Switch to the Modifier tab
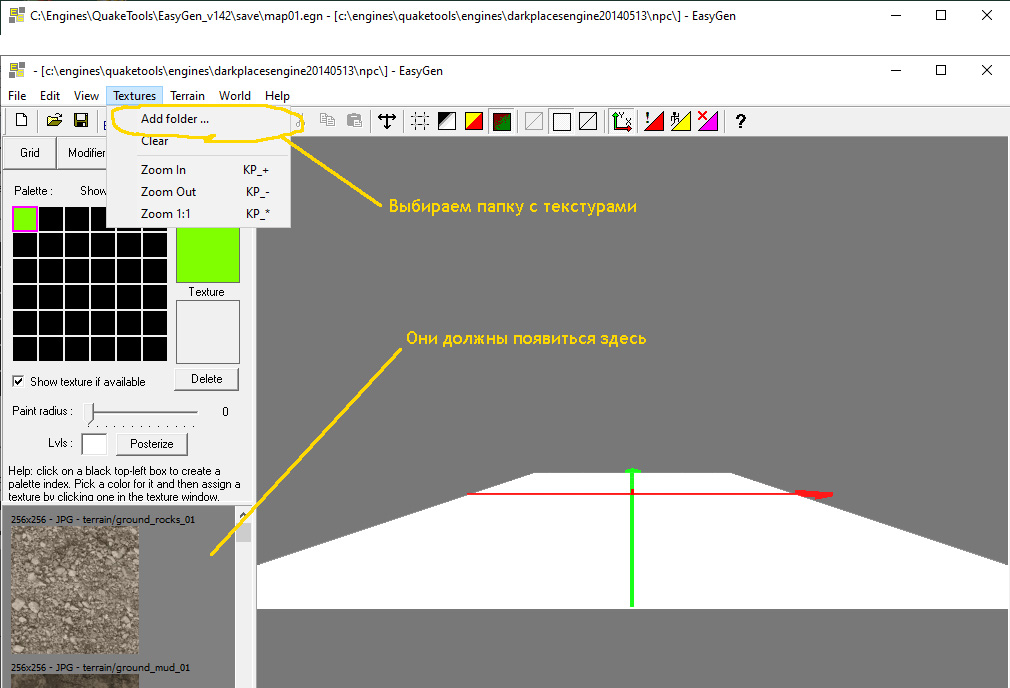 click(x=82, y=153)
